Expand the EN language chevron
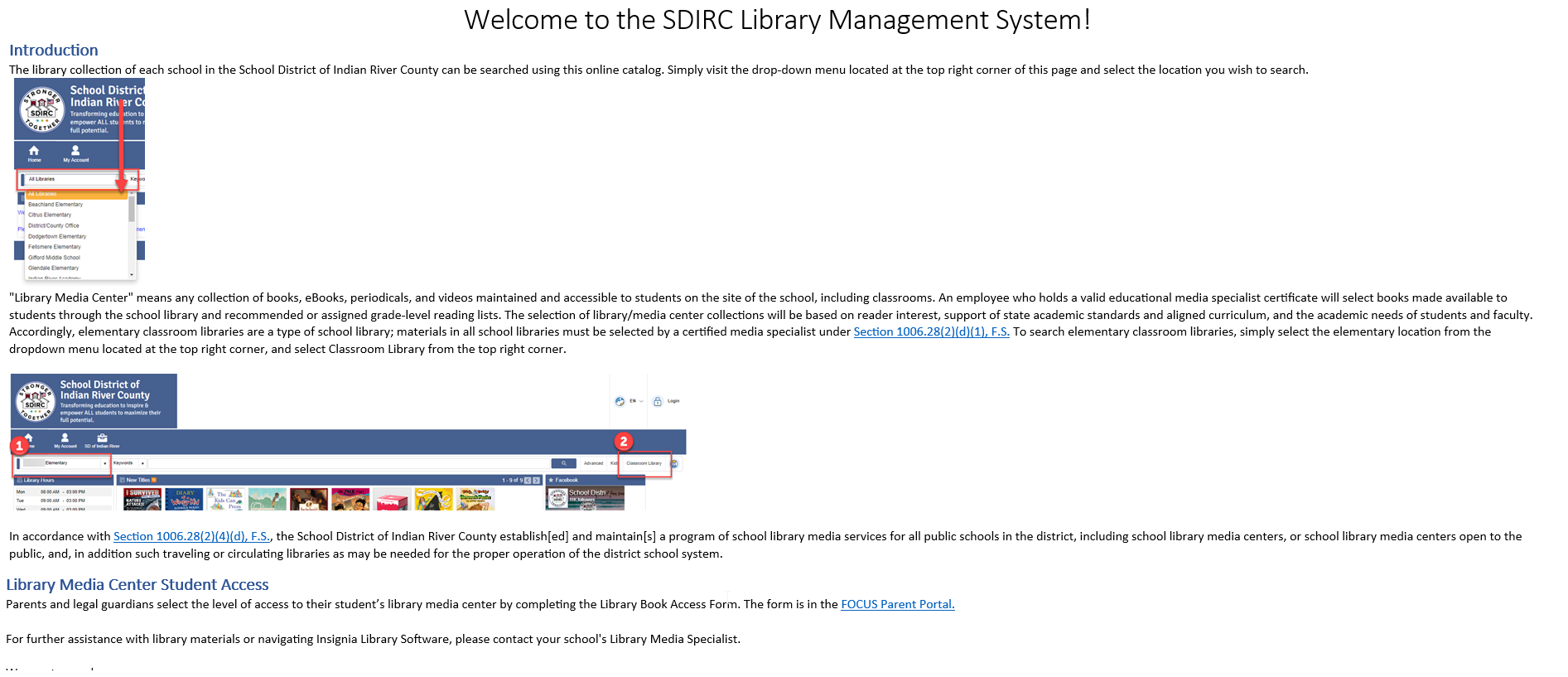The width and height of the screenshot is (1568, 677). [641, 401]
